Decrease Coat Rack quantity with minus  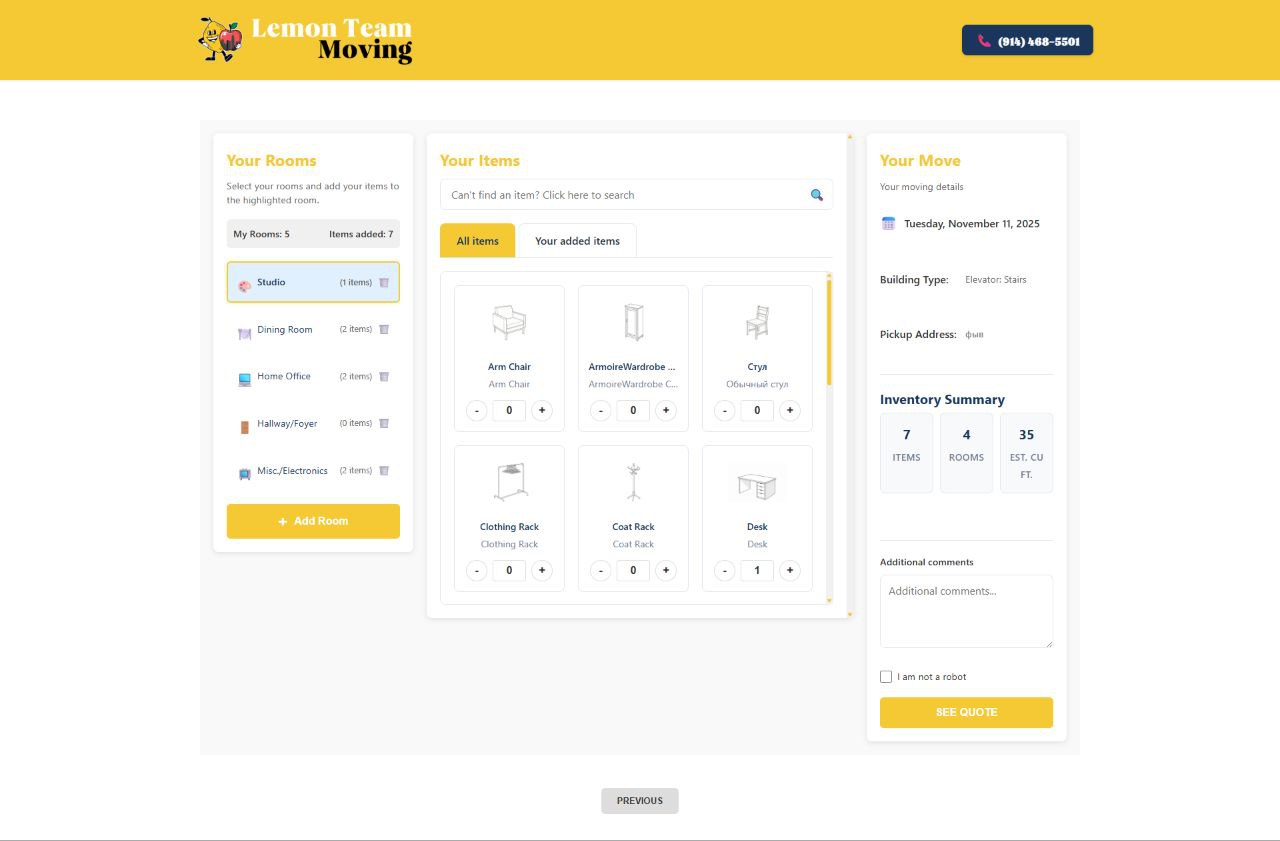[601, 570]
